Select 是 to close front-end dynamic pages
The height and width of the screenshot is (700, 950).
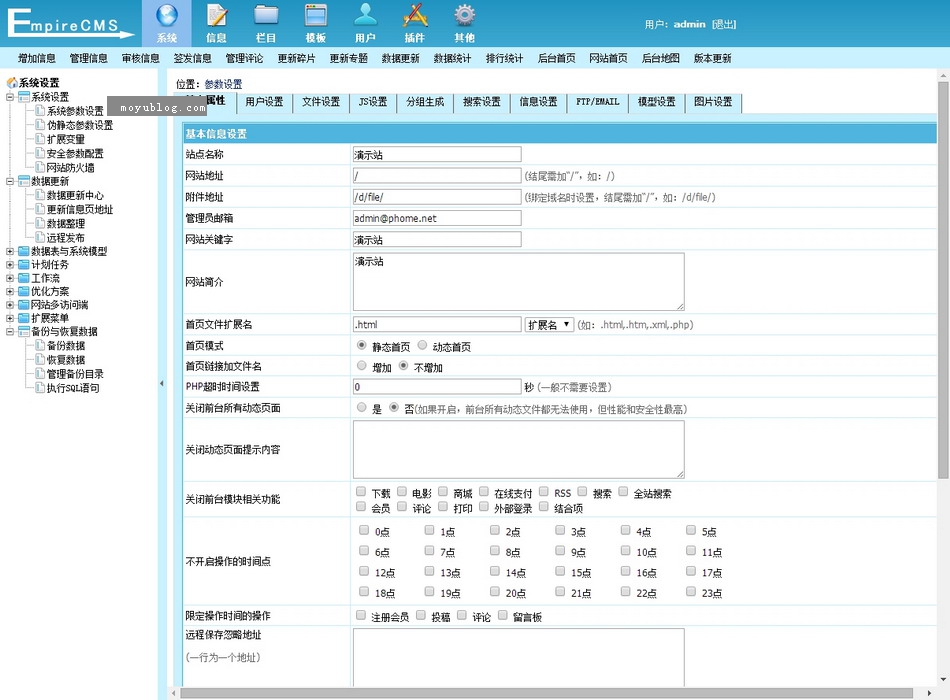click(x=362, y=407)
